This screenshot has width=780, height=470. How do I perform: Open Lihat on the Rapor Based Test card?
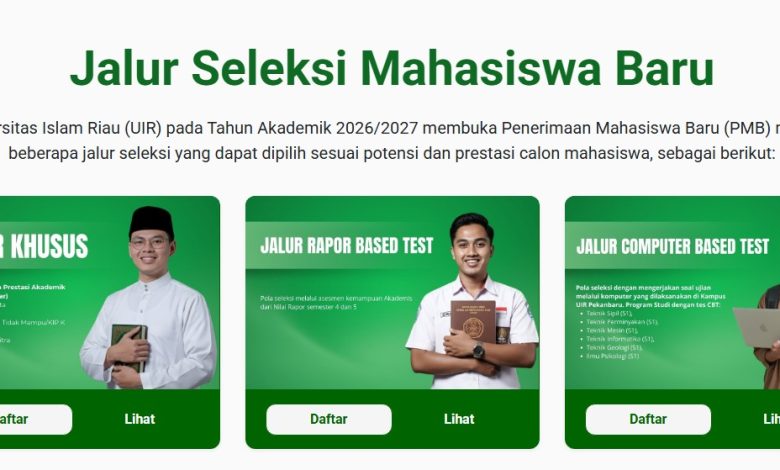click(459, 419)
